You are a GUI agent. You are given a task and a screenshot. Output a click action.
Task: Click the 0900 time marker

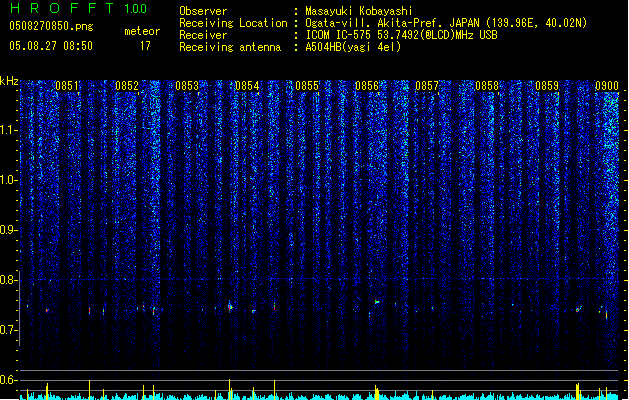[607, 86]
